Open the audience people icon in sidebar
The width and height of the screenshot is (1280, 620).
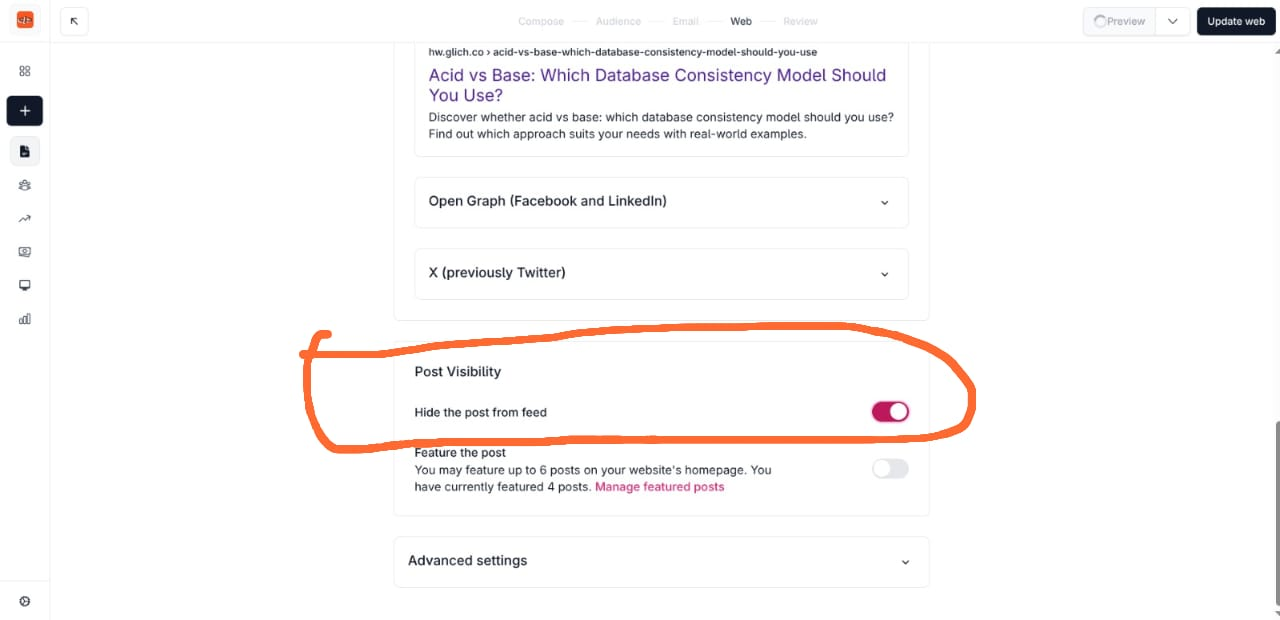tap(25, 185)
